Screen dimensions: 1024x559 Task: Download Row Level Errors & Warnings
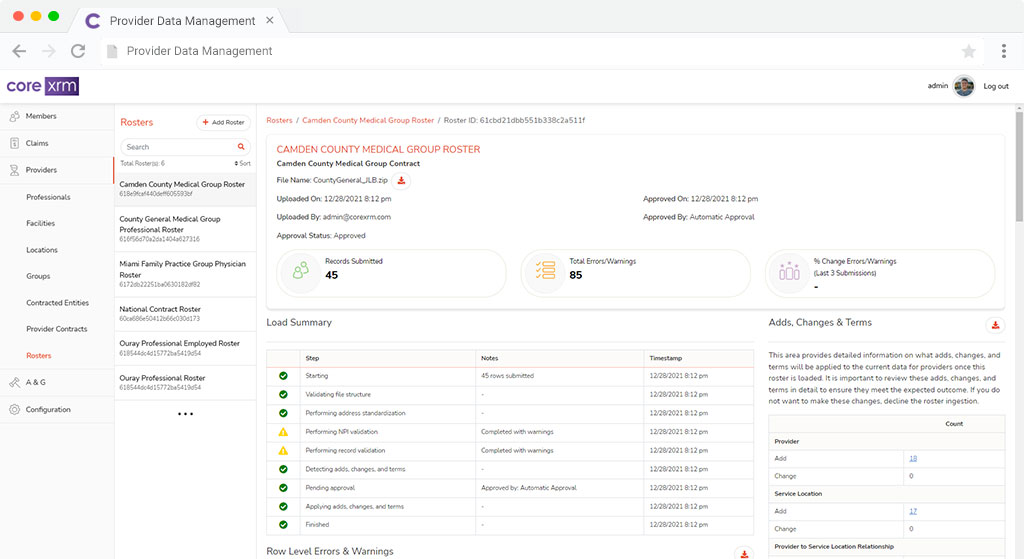(744, 554)
